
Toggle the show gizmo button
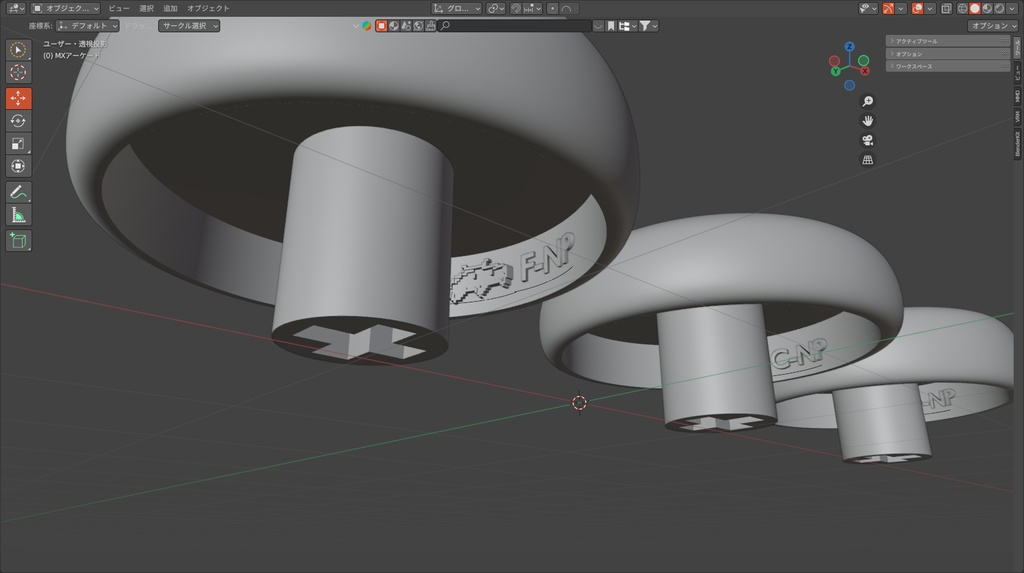click(x=888, y=8)
